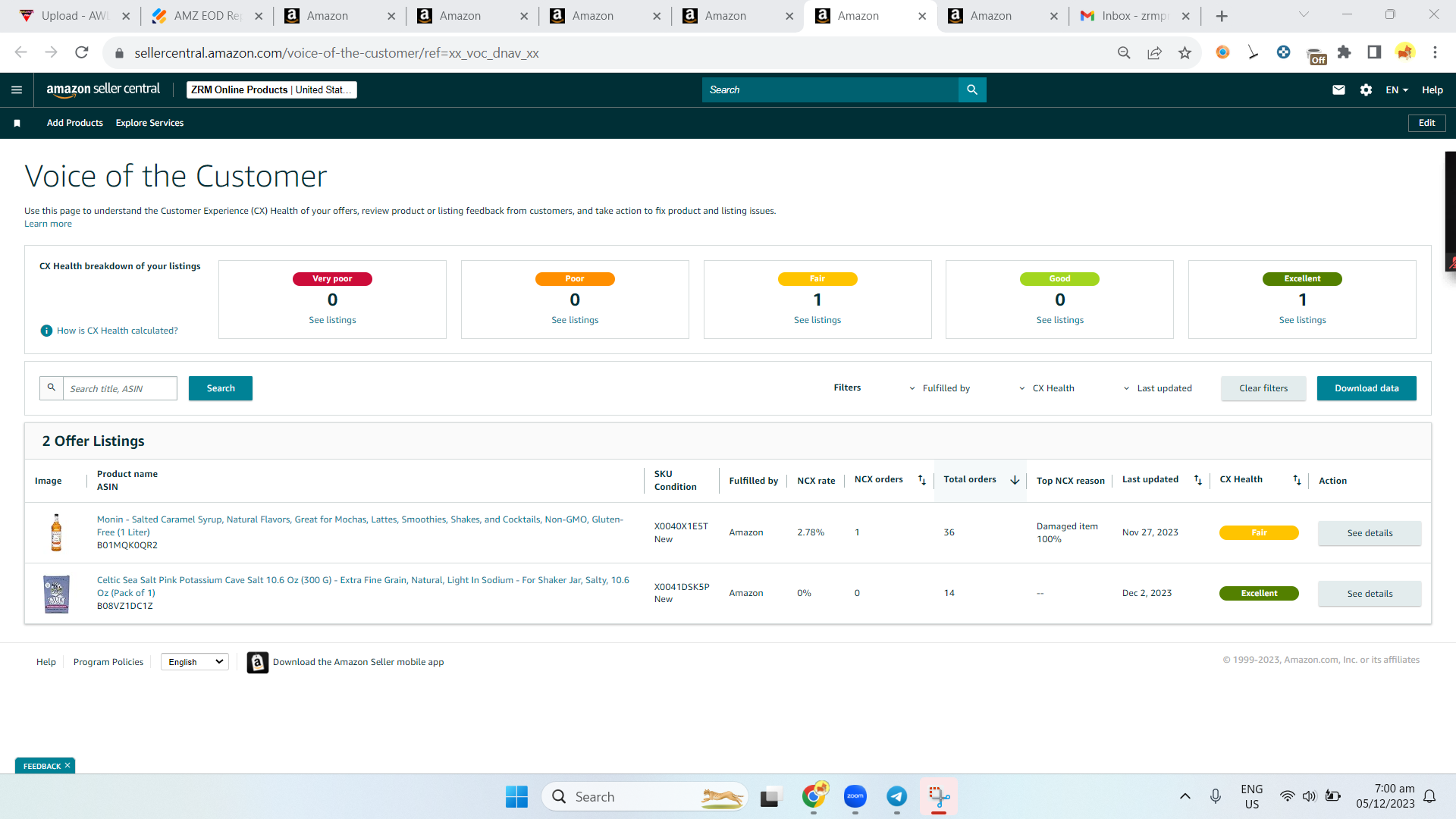Show hidden system tray icons chevron
1456x819 pixels.
click(1185, 796)
